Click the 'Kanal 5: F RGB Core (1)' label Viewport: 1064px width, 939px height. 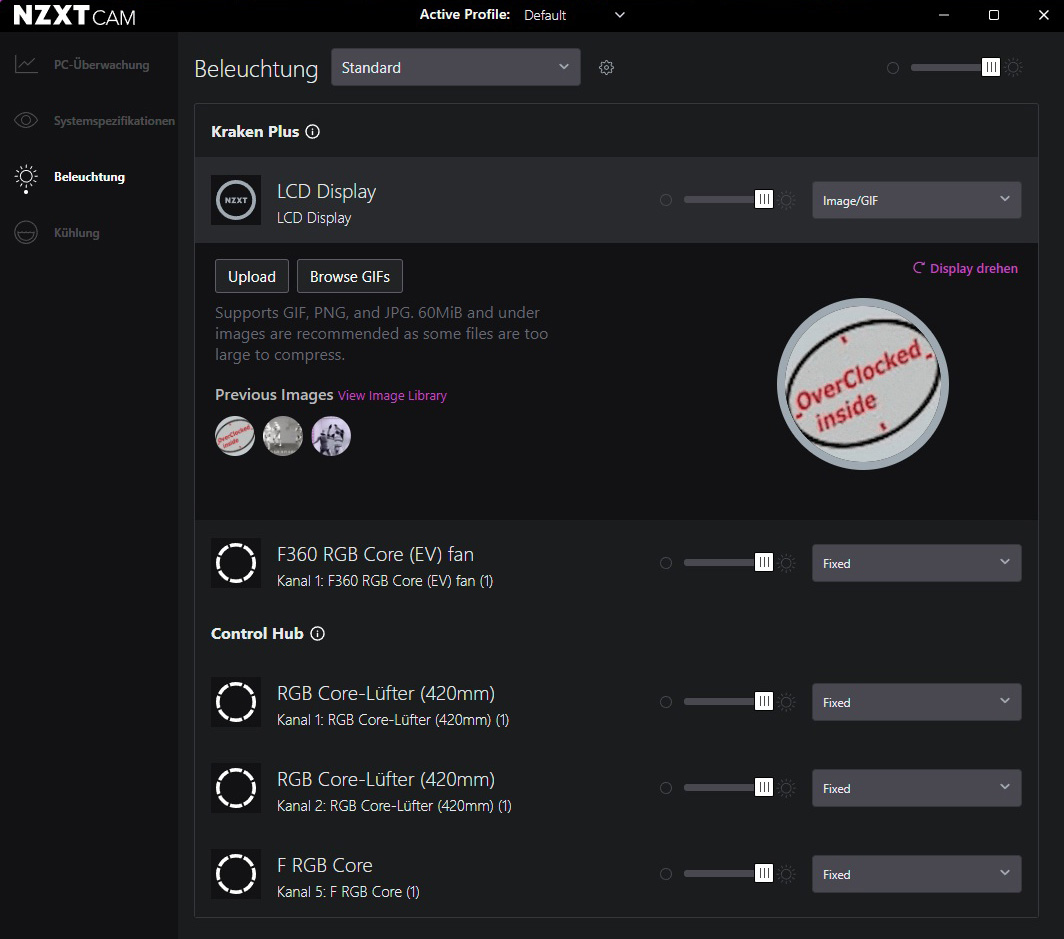(x=348, y=892)
